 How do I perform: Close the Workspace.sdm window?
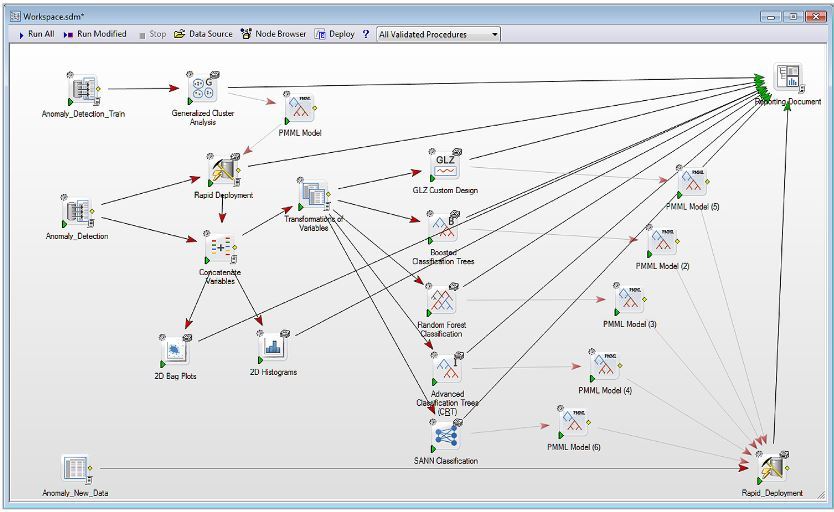tap(815, 16)
